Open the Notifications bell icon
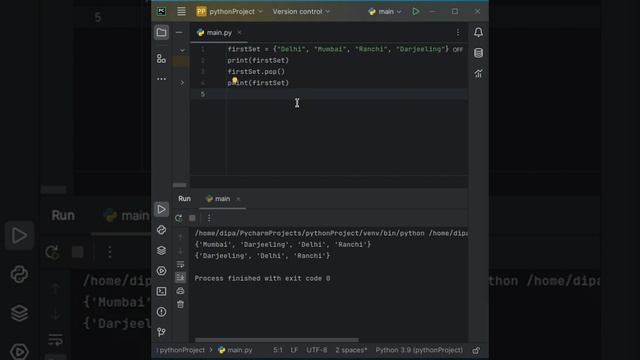Screen dimensions: 640x360 [x=478, y=32]
